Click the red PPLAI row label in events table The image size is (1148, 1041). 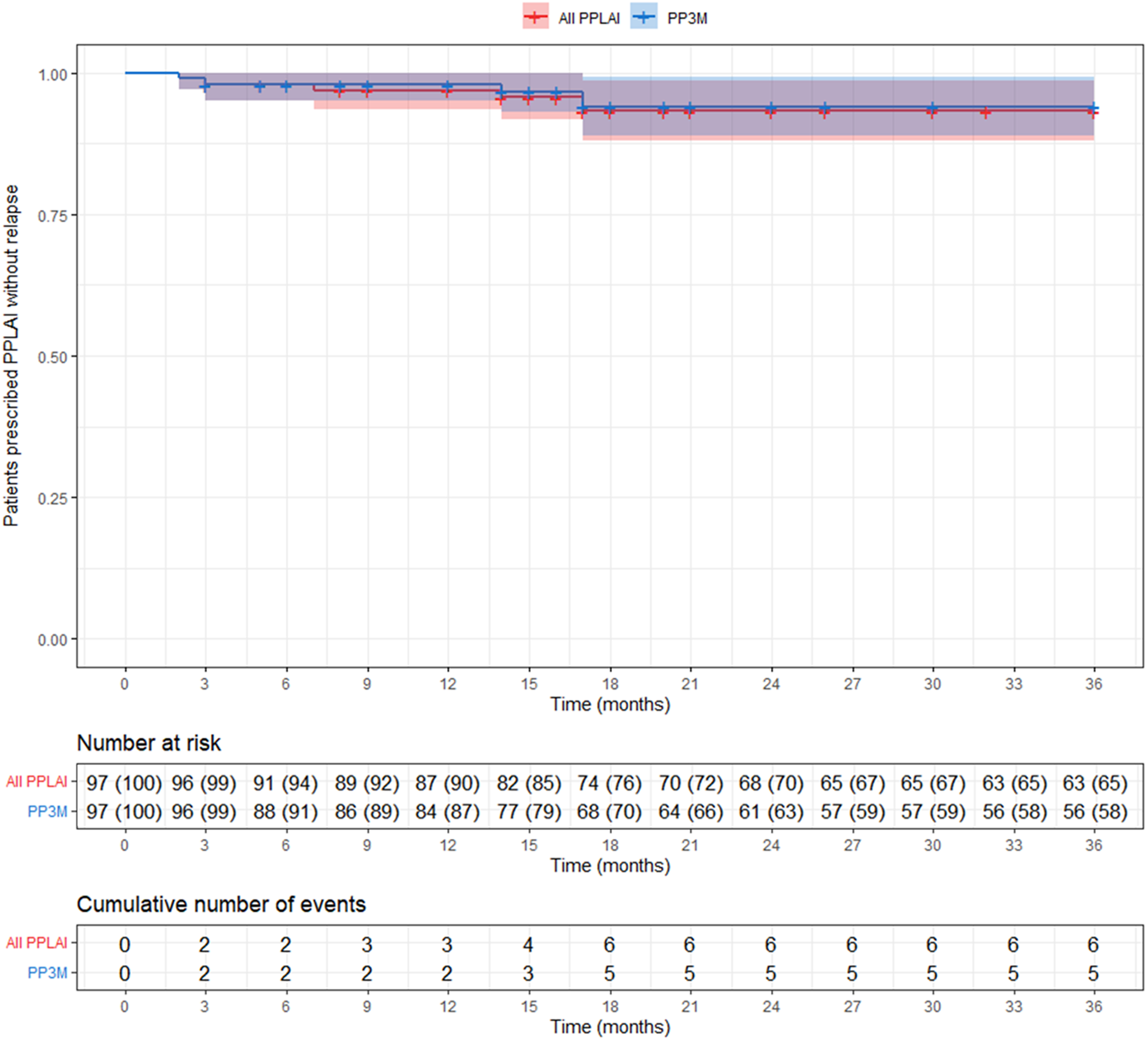(37, 943)
